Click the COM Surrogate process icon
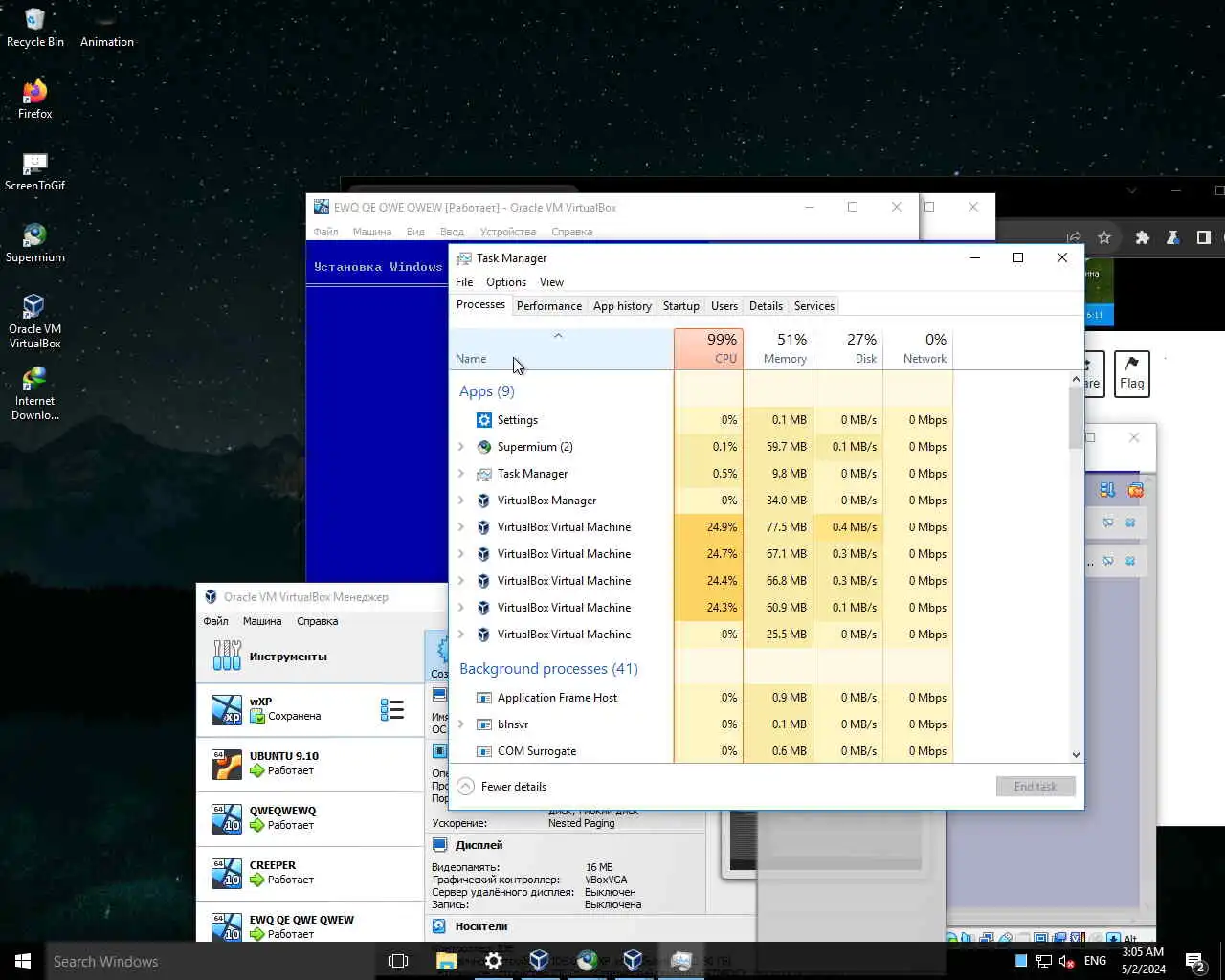This screenshot has width=1225, height=980. pos(483,751)
